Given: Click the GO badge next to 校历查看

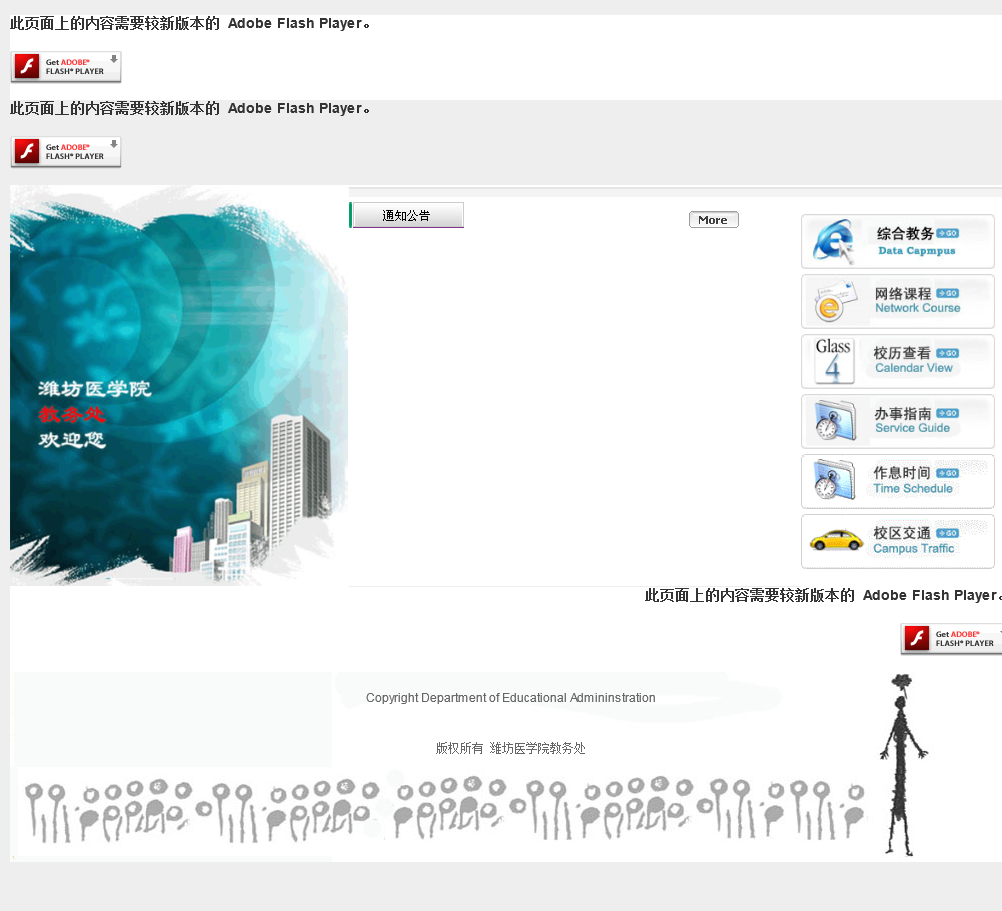Looking at the screenshot, I should click(x=948, y=353).
